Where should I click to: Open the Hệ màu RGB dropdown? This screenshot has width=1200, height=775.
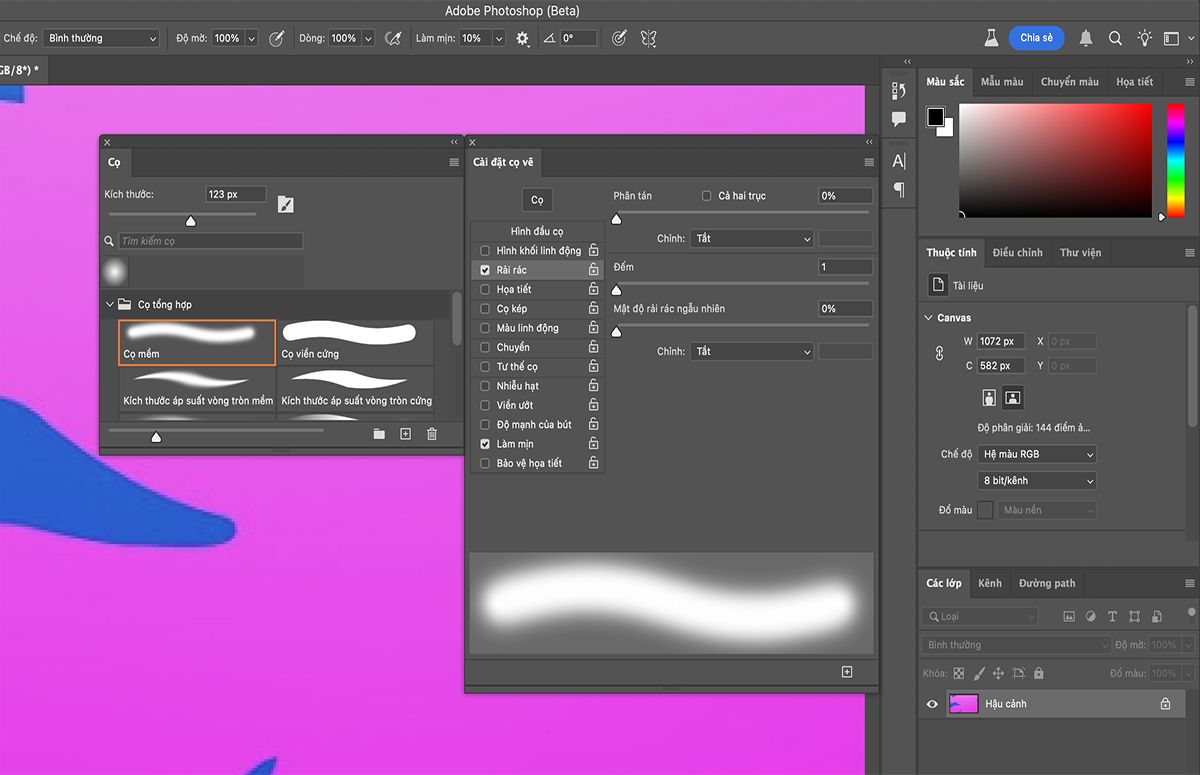(x=1037, y=454)
